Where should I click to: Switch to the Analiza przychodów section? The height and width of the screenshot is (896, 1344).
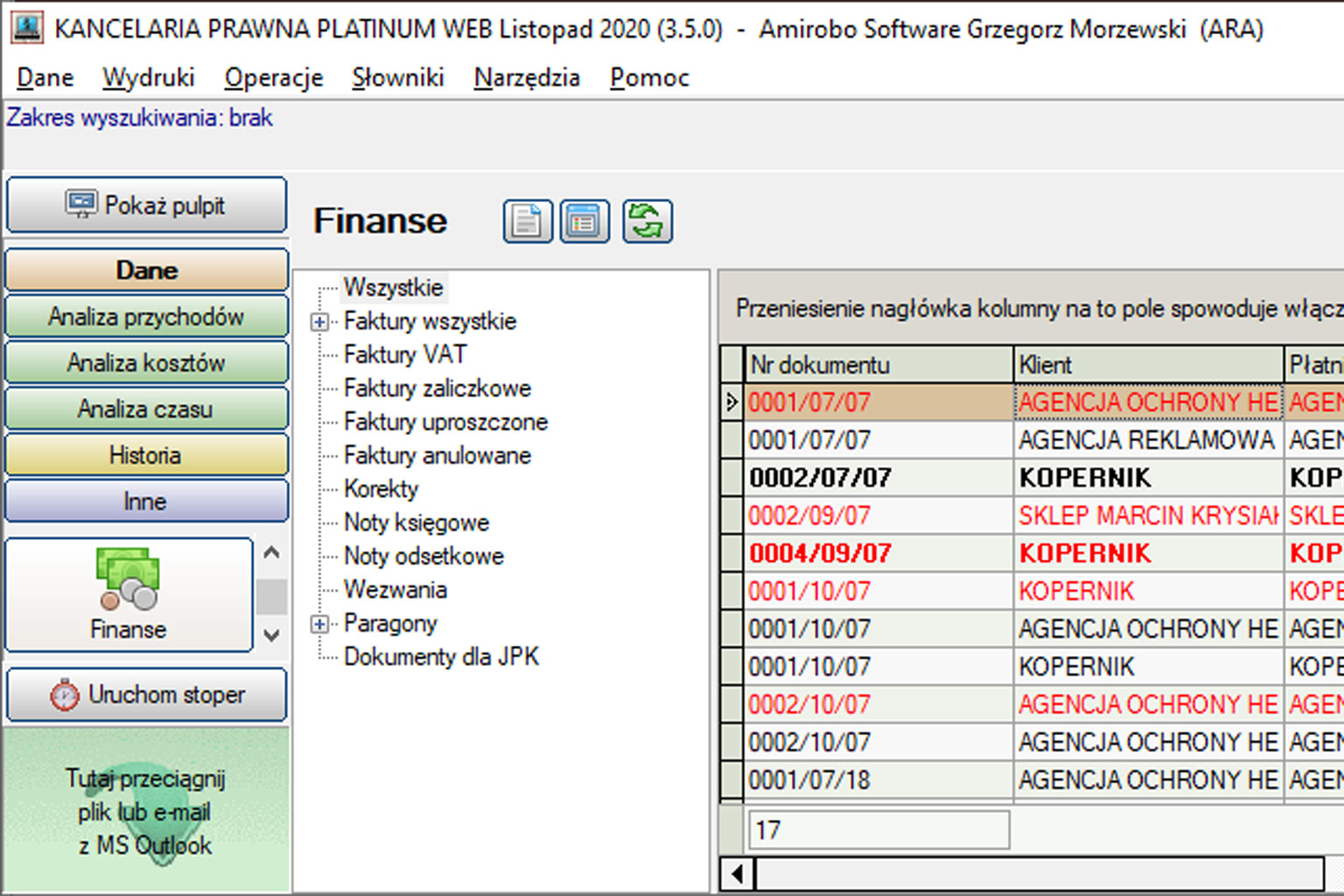[x=146, y=317]
